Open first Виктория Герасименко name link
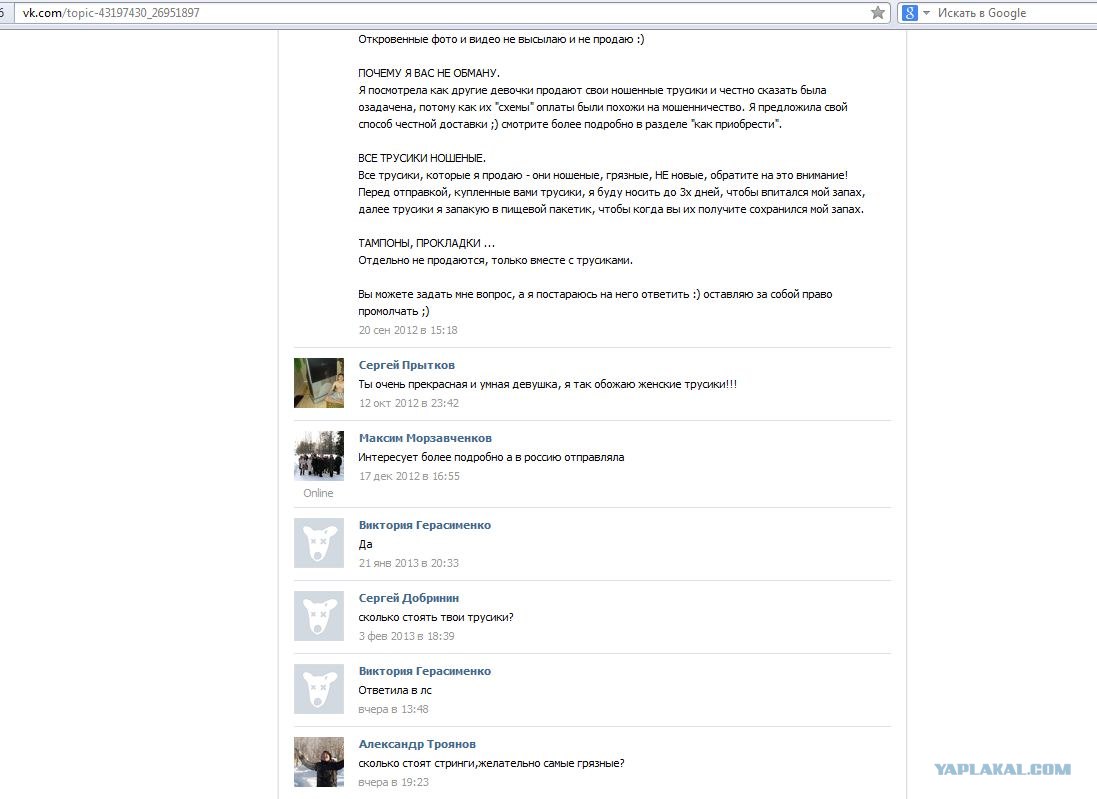 coord(425,525)
